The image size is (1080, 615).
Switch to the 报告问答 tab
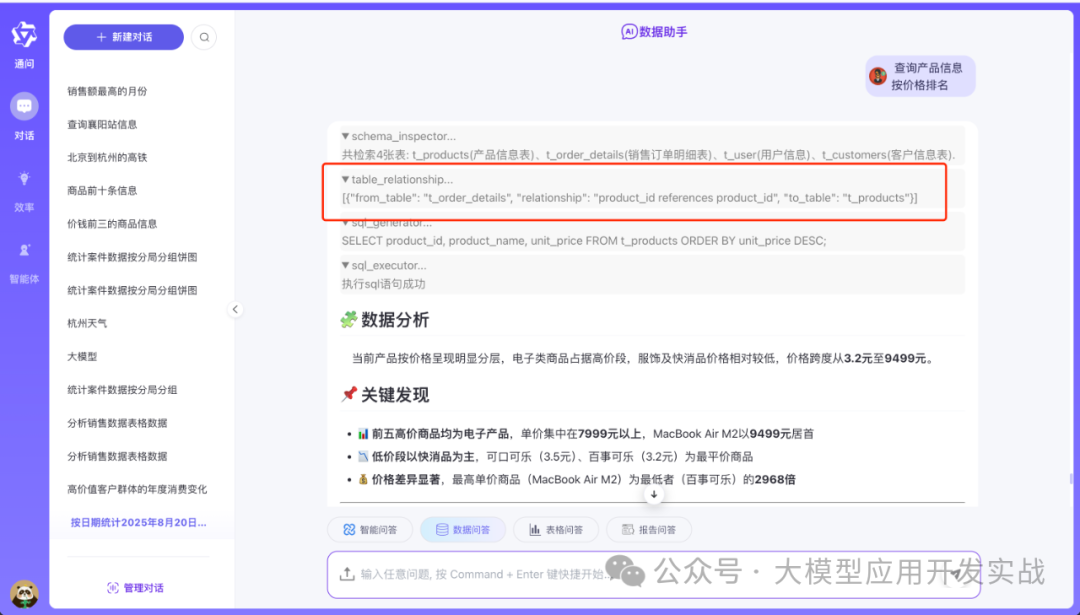(x=648, y=530)
